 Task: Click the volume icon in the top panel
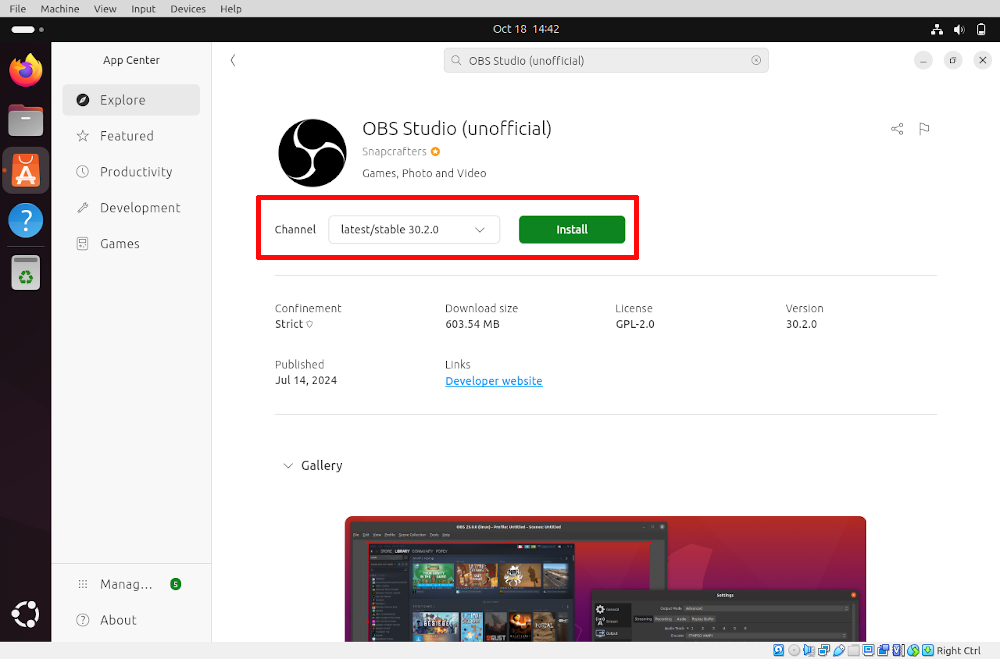click(958, 29)
